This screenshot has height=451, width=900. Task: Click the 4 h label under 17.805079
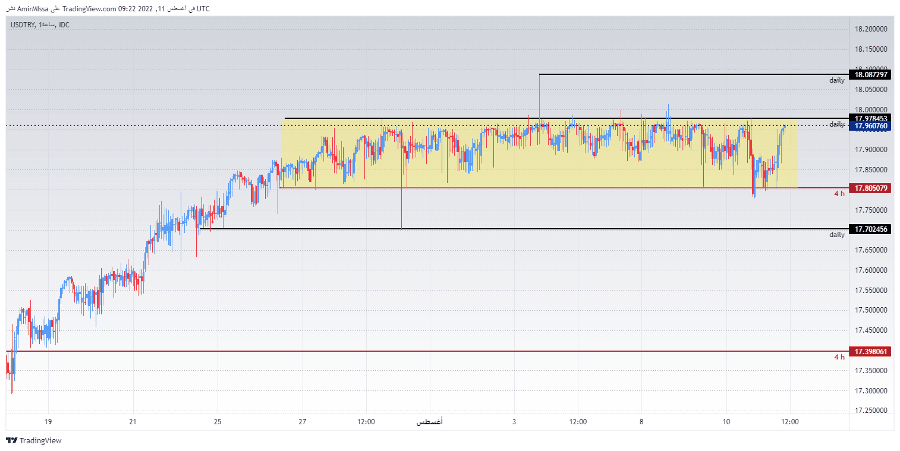839,193
